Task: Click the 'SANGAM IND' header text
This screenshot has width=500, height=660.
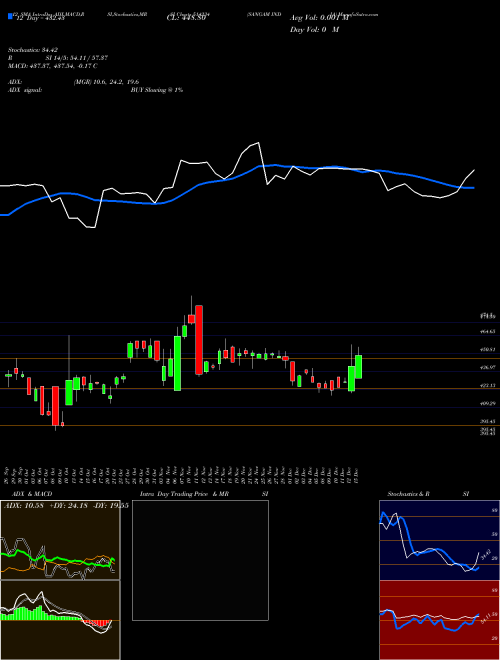Action: coord(264,14)
